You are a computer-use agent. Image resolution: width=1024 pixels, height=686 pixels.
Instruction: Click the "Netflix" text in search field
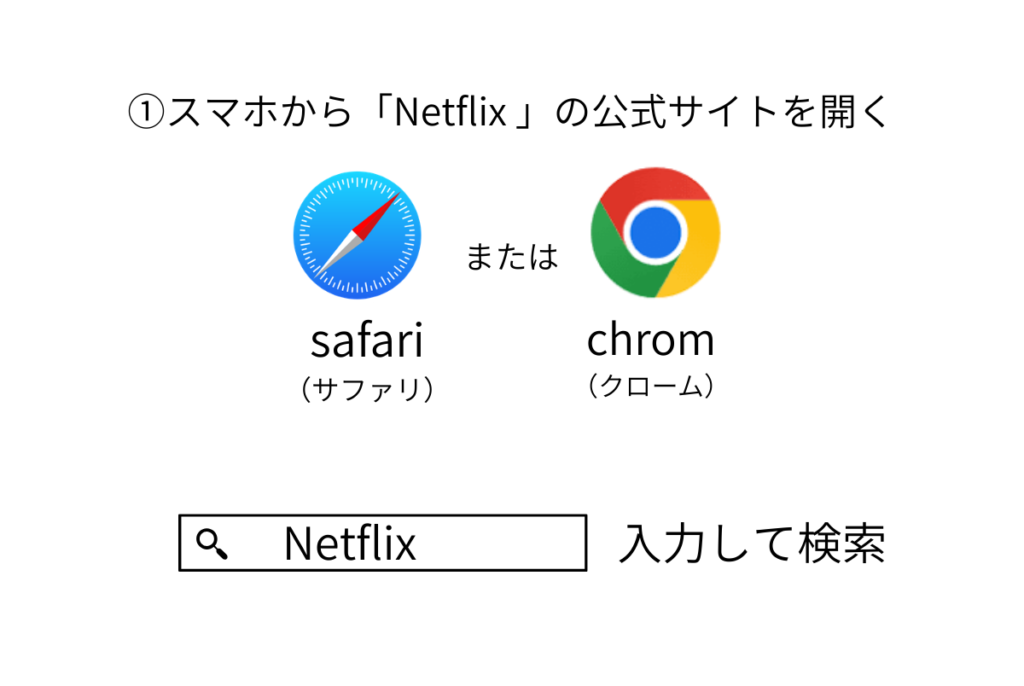[349, 544]
